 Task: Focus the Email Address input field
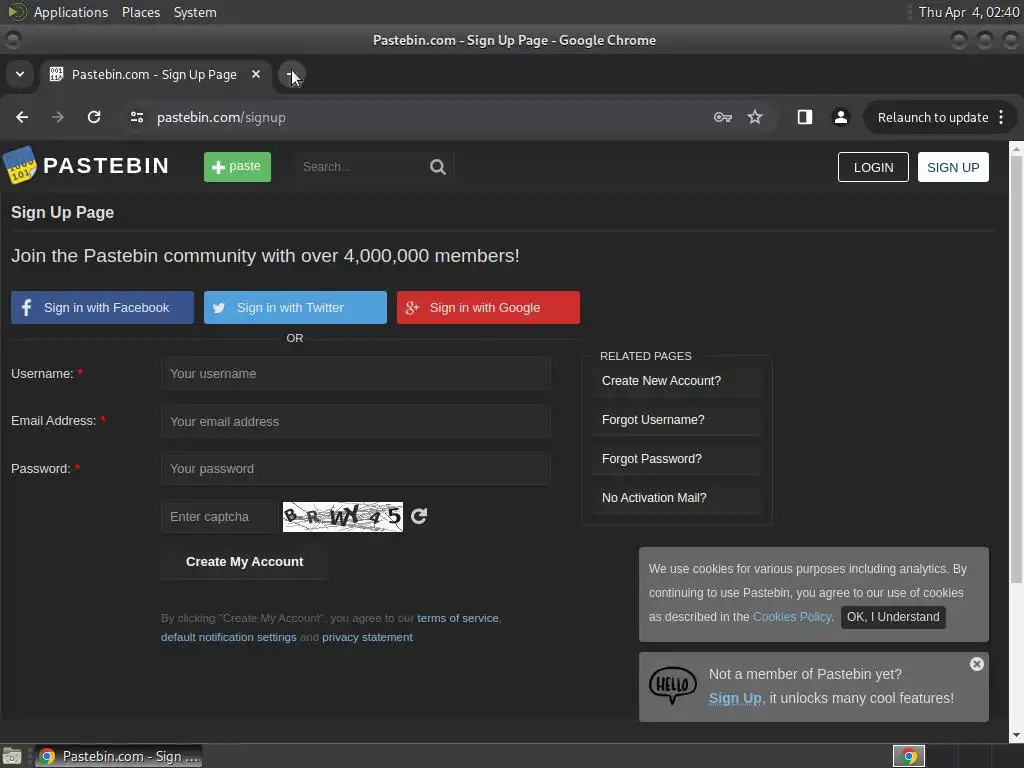click(356, 421)
